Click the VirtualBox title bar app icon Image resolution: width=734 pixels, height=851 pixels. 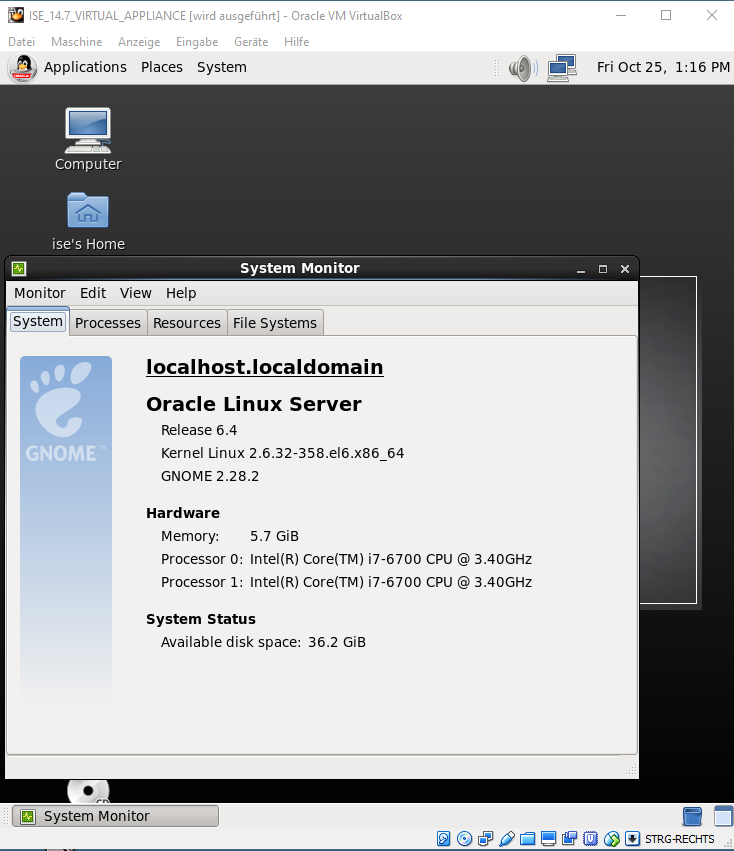(x=16, y=15)
